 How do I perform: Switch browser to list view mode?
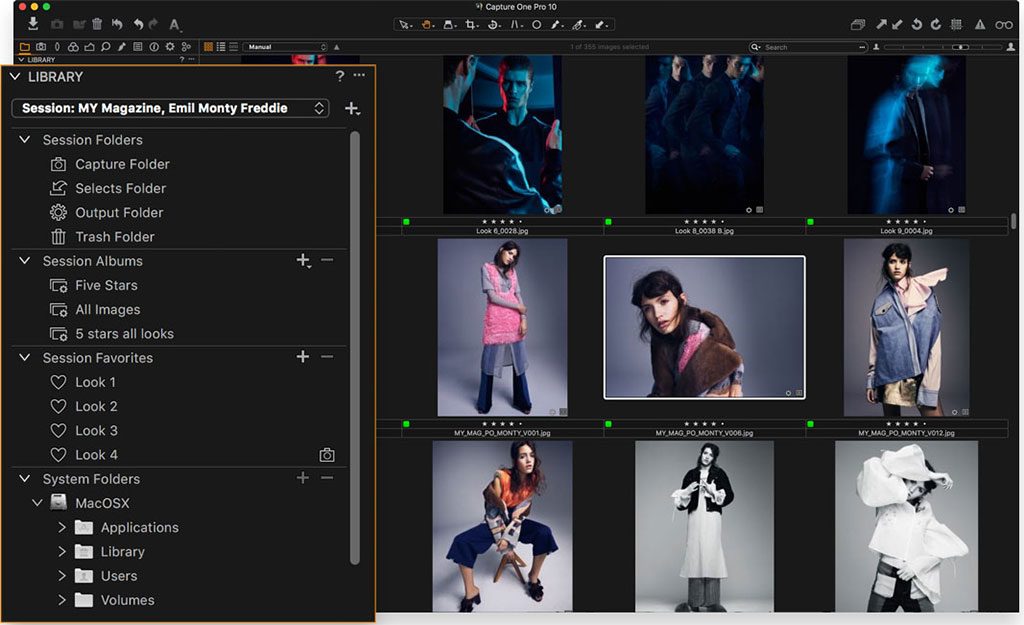click(x=221, y=46)
